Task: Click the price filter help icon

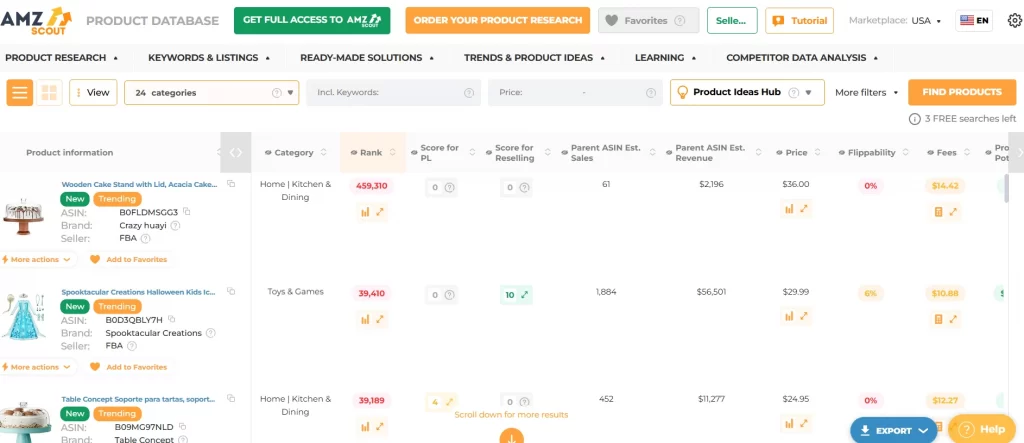Action: pos(650,93)
